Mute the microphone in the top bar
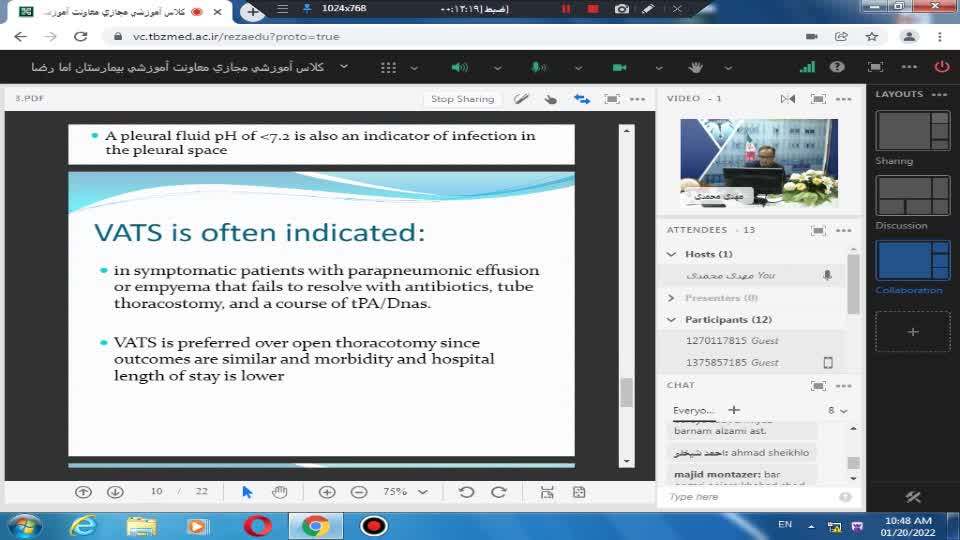Screen dimensions: 960x540 tap(538, 67)
